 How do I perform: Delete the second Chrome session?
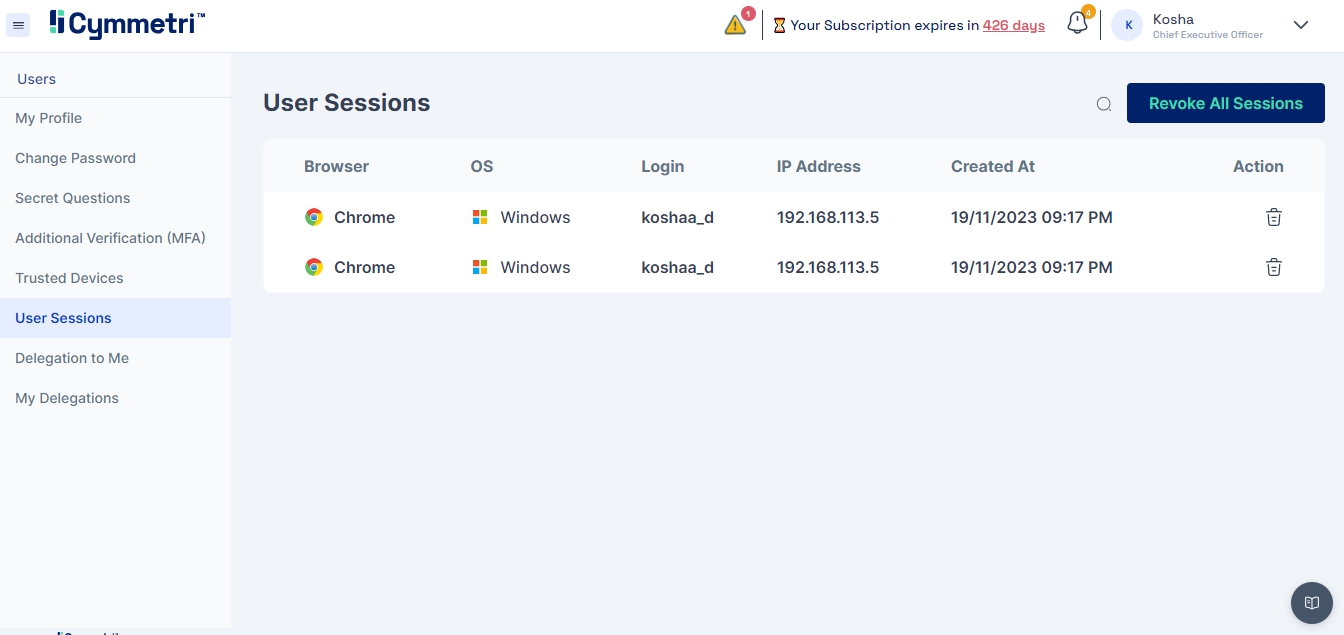click(x=1273, y=267)
